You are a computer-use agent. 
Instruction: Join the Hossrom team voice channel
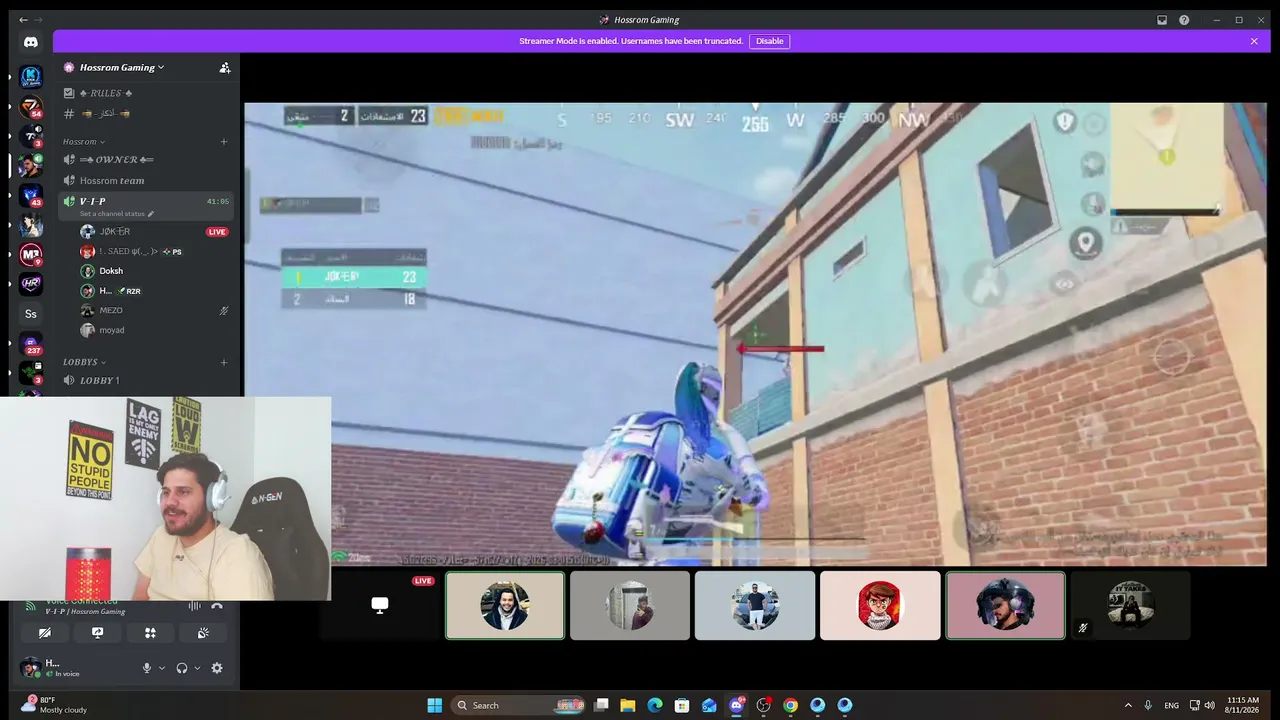146,181
